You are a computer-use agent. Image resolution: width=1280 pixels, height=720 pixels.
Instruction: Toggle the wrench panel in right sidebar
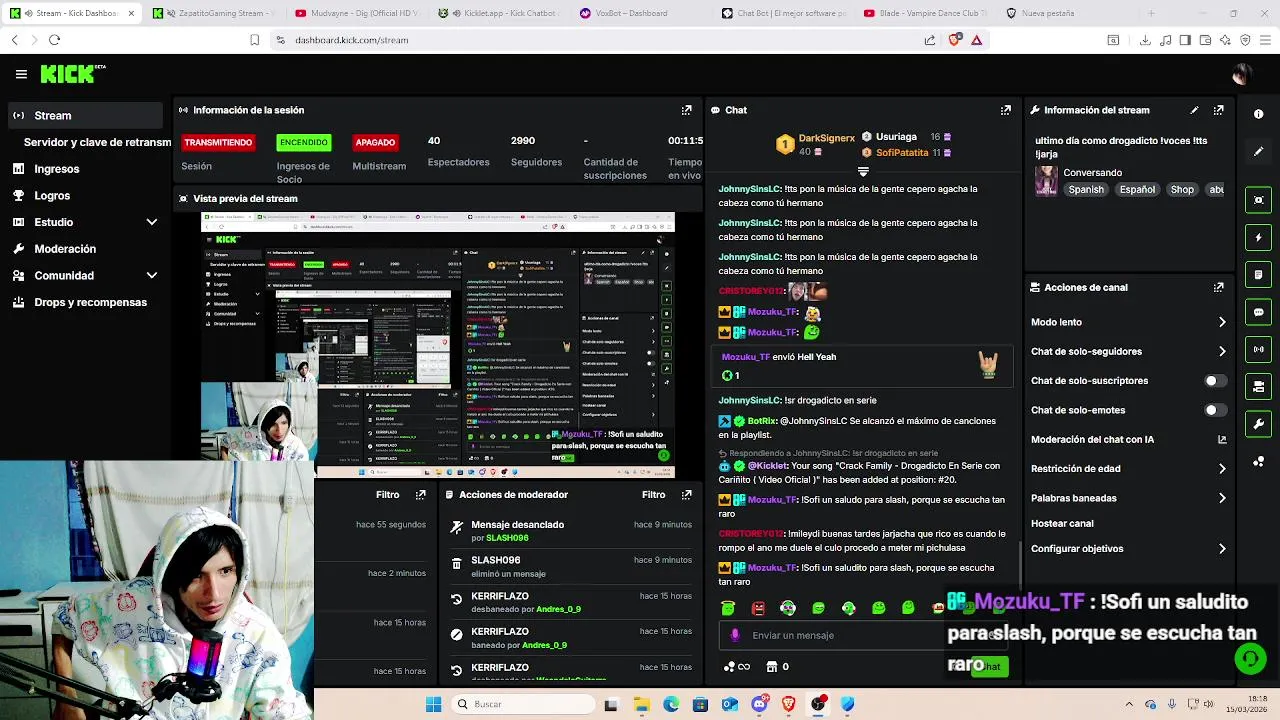coord(1259,424)
